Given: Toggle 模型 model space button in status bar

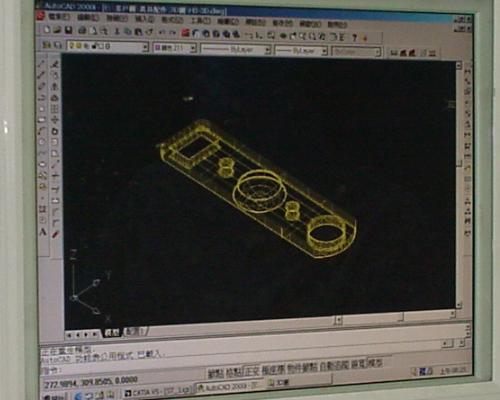Looking at the screenshot, I should (x=375, y=363).
